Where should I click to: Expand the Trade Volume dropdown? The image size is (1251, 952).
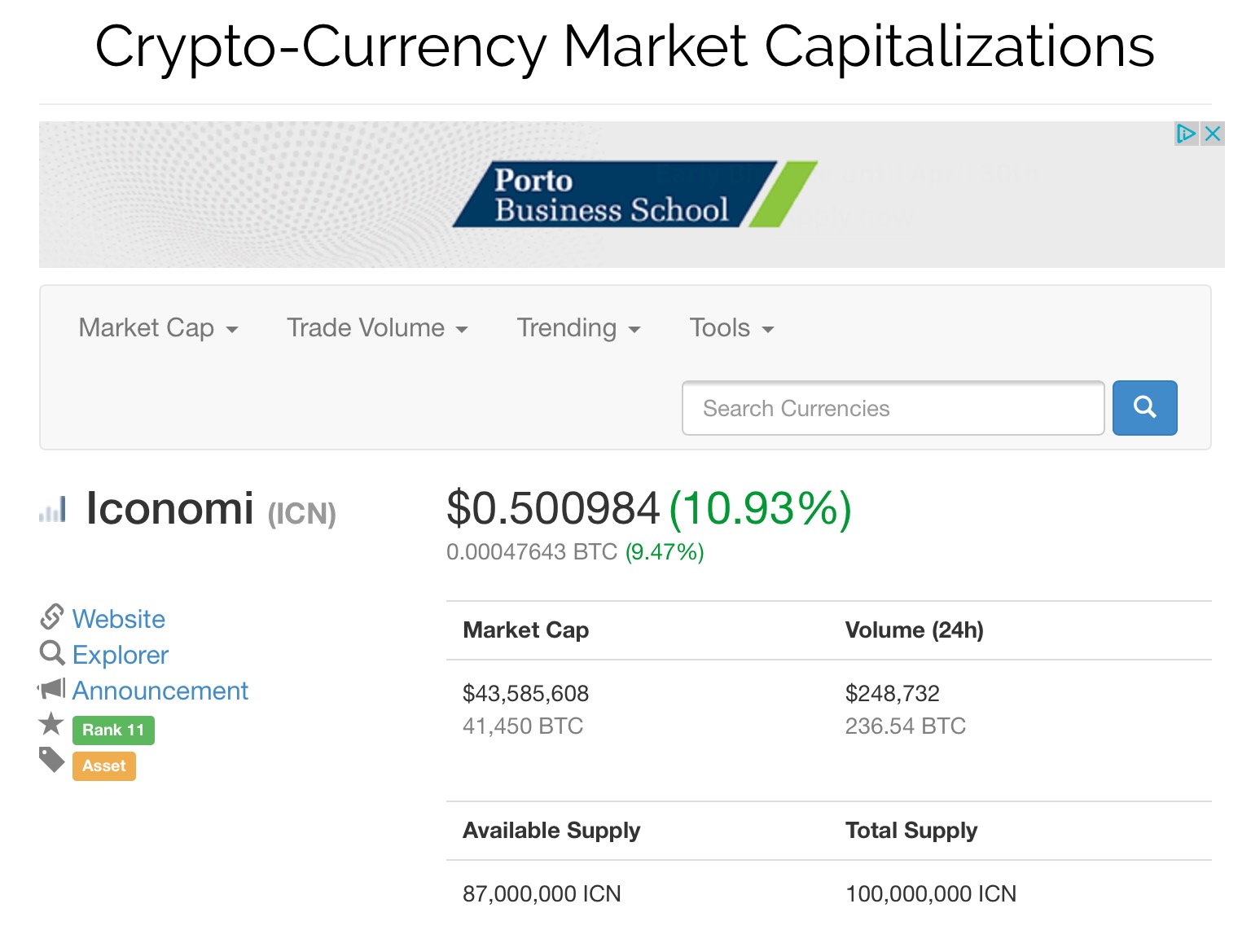[x=377, y=328]
